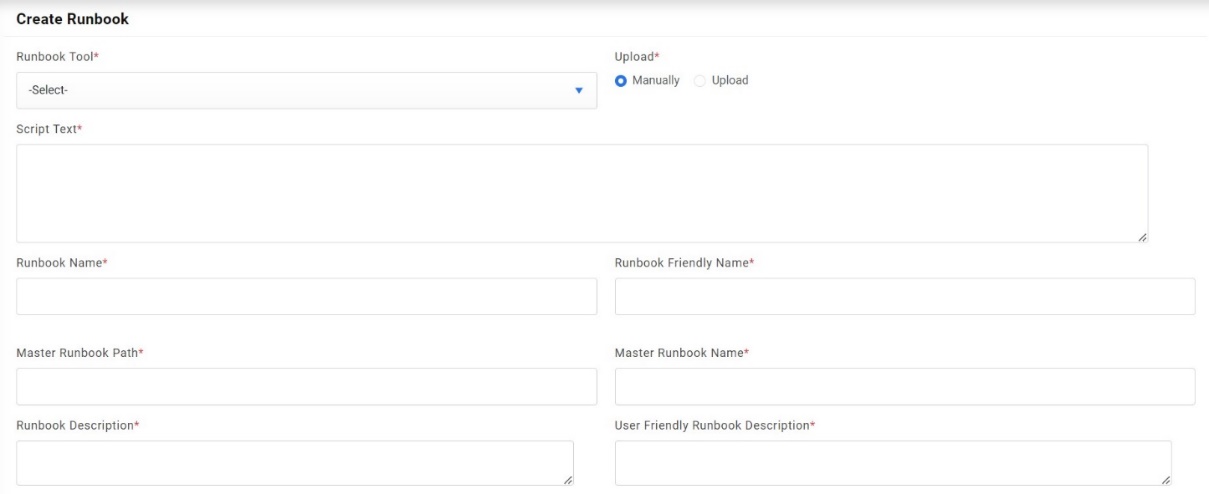Grab the Script Text resize handle
The height and width of the screenshot is (494, 1209).
(1142, 237)
